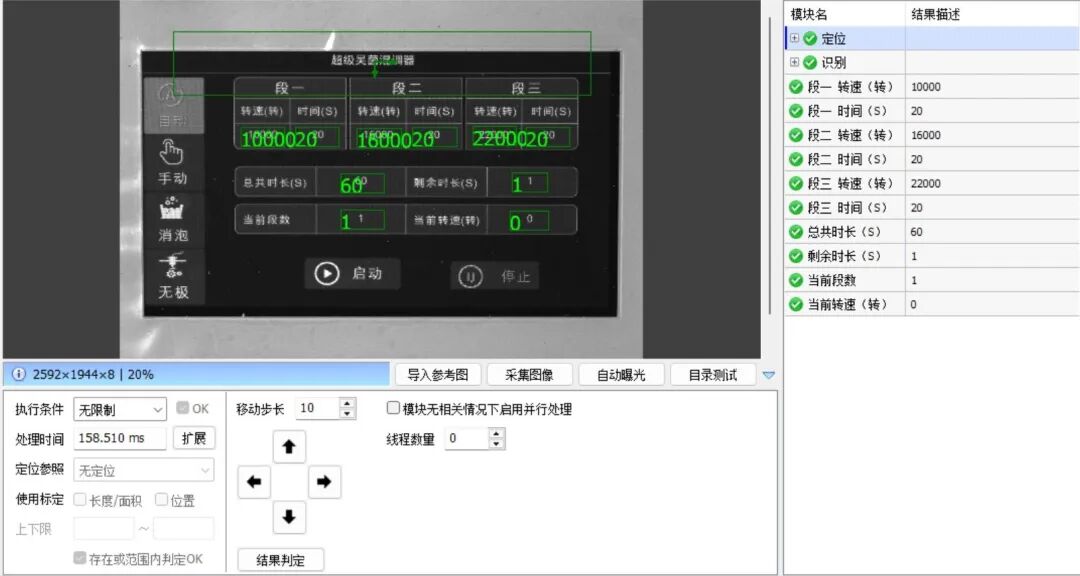Open the 定位参照 dropdown showing 无定位
The height and width of the screenshot is (576, 1080).
tap(143, 471)
